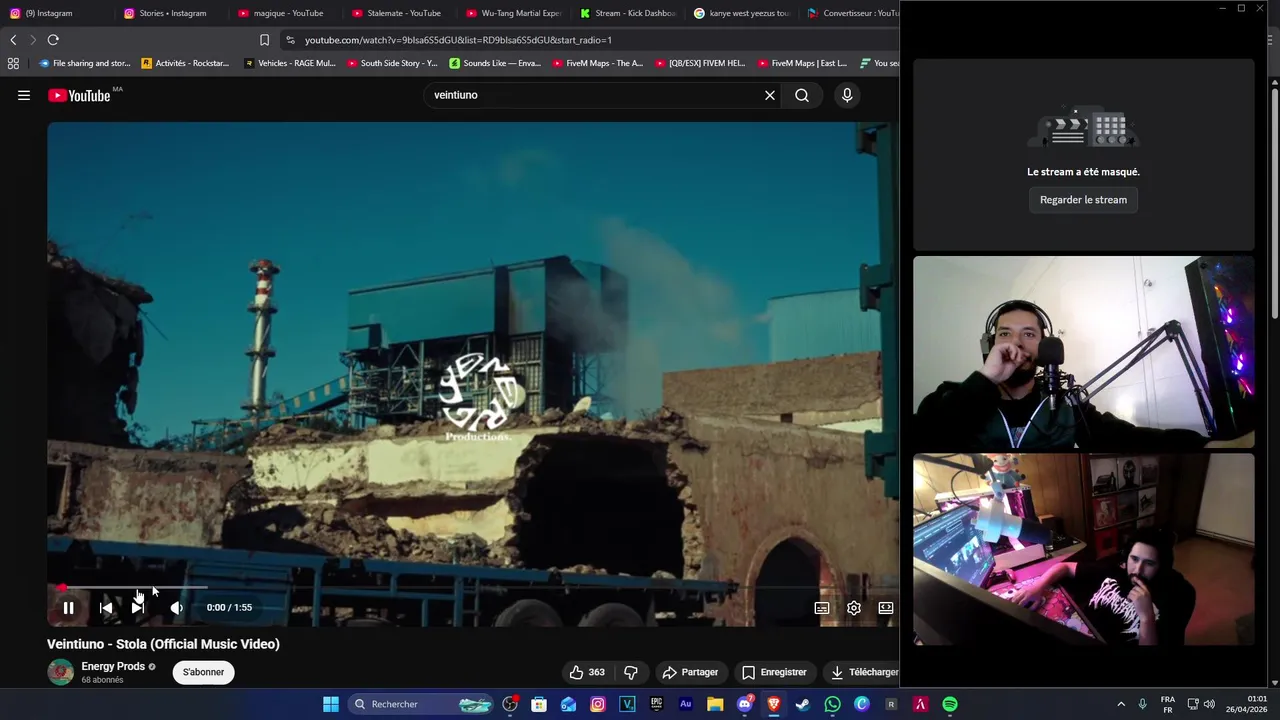This screenshot has height=720, width=1280.
Task: Start voice search with the microphone
Action: pyautogui.click(x=847, y=95)
